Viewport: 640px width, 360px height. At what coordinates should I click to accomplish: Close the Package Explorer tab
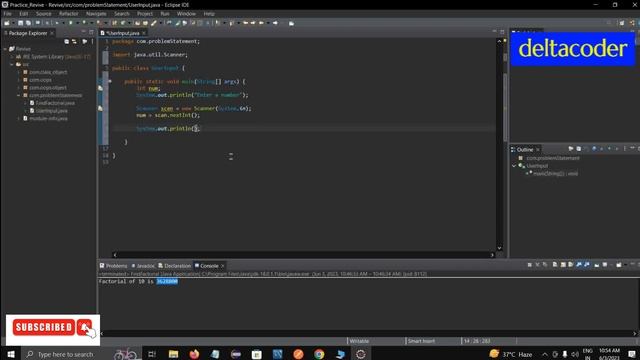click(52, 33)
